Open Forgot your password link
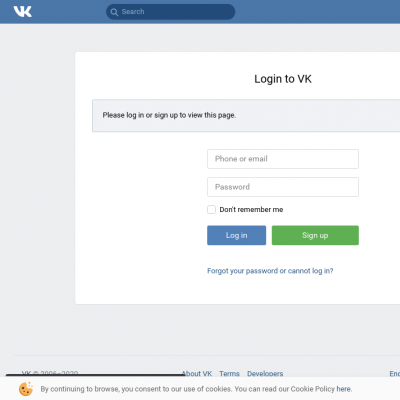Viewport: 400px width, 400px height. 270,271
